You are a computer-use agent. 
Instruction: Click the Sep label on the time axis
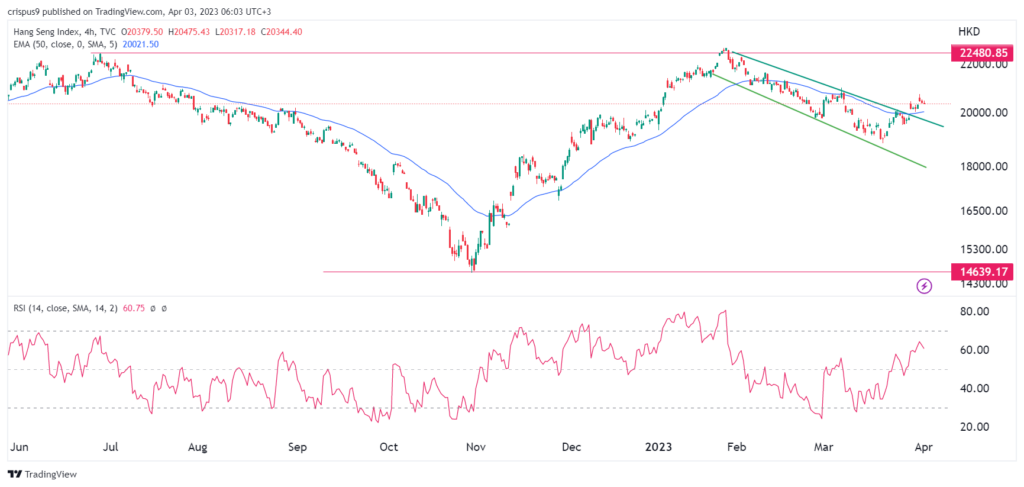297,448
